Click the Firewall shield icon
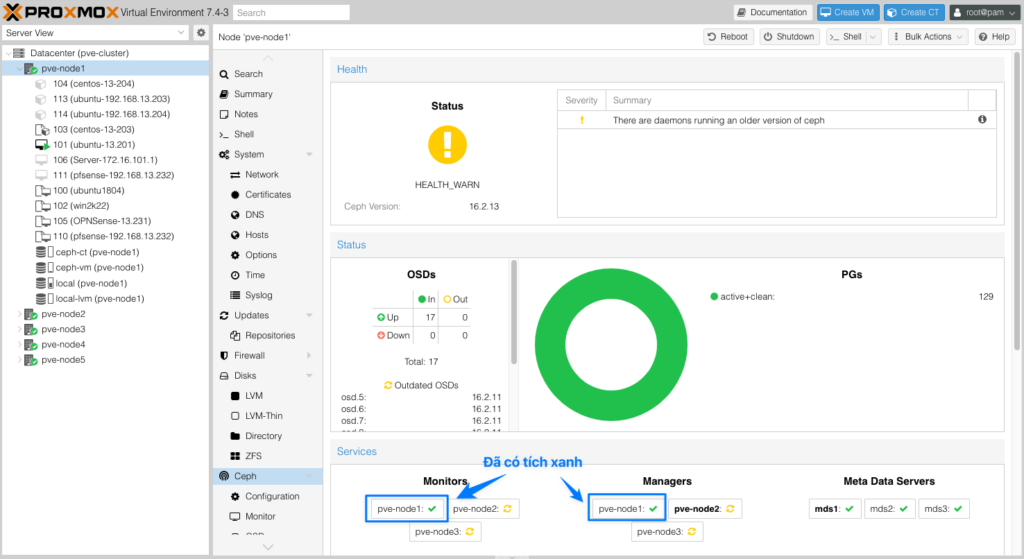The image size is (1024, 559). pos(224,356)
